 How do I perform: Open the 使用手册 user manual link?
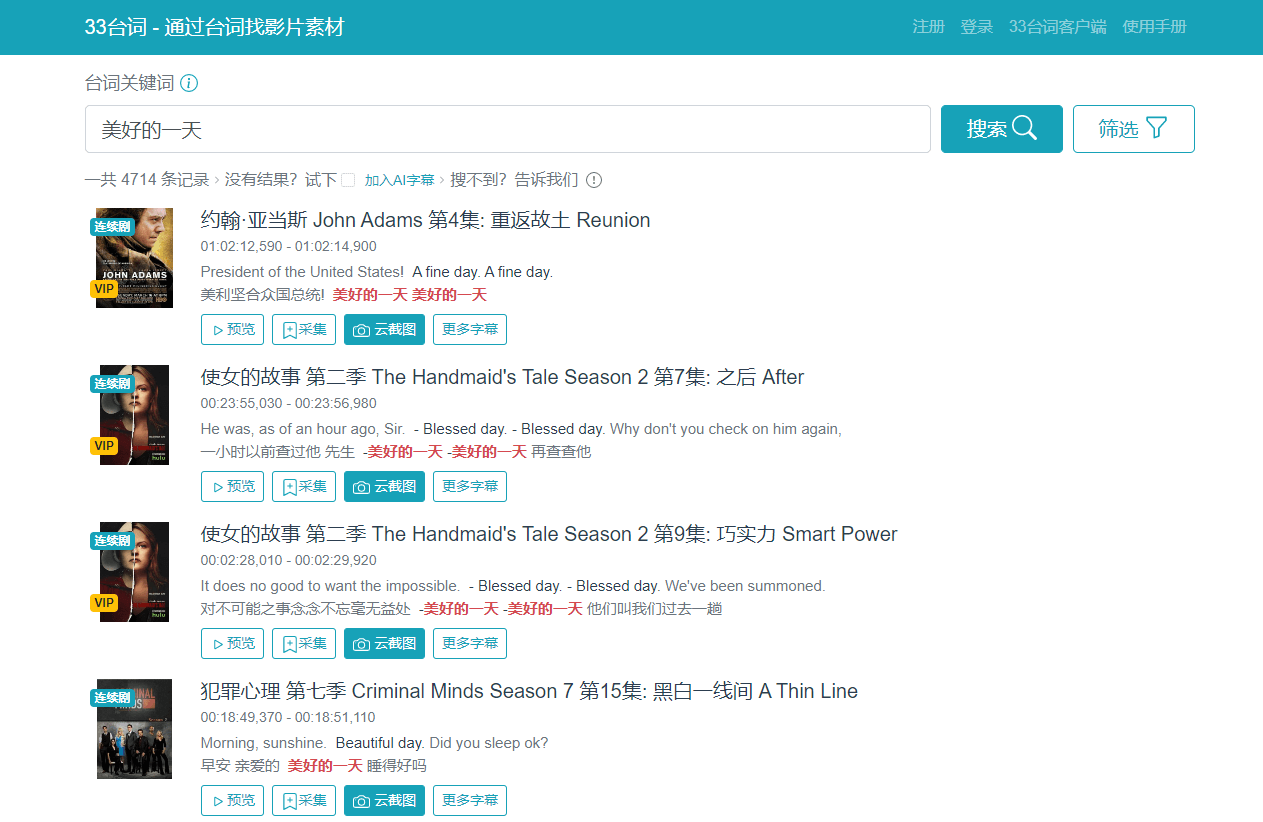click(x=1154, y=27)
